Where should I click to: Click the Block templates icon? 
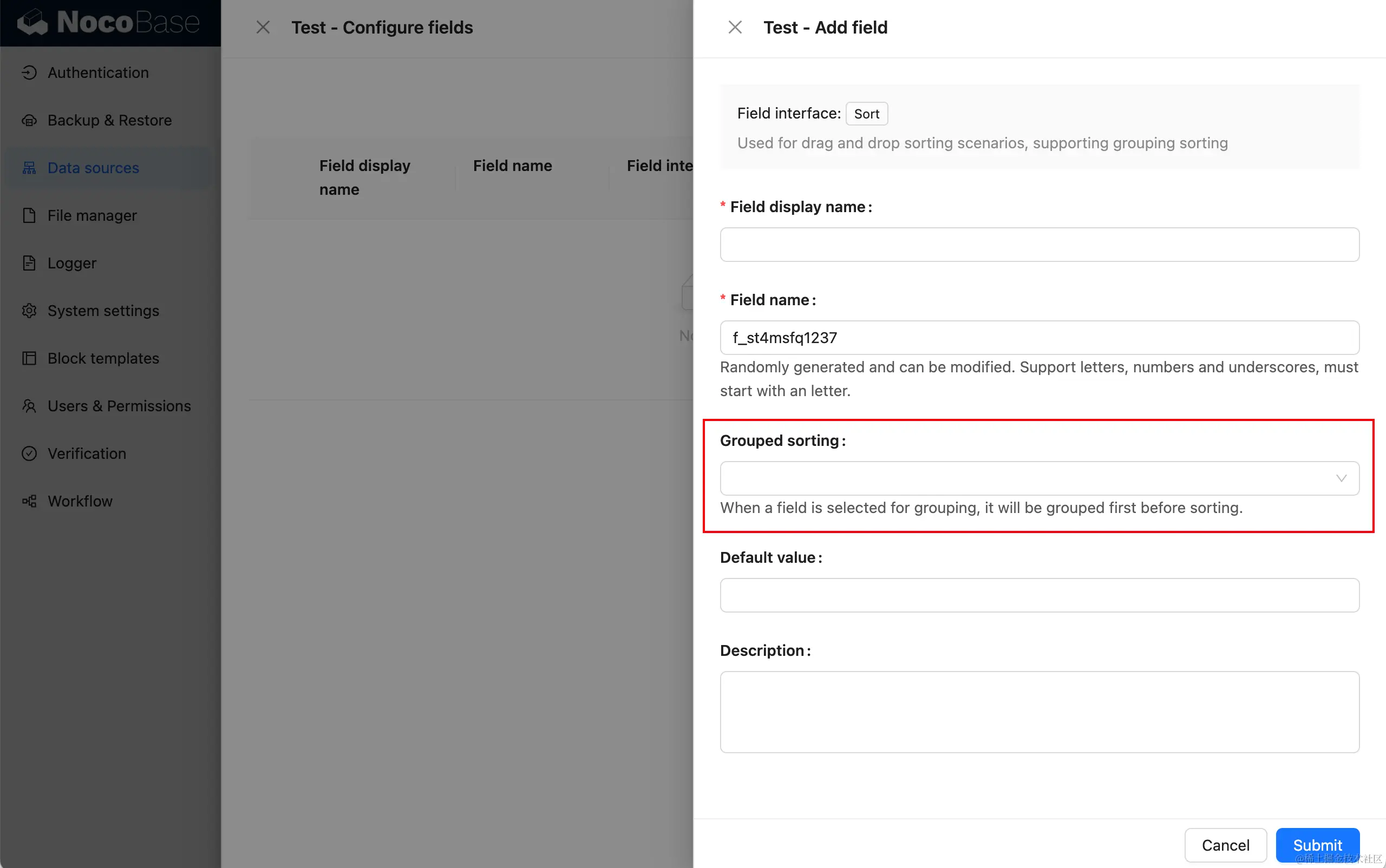point(29,358)
